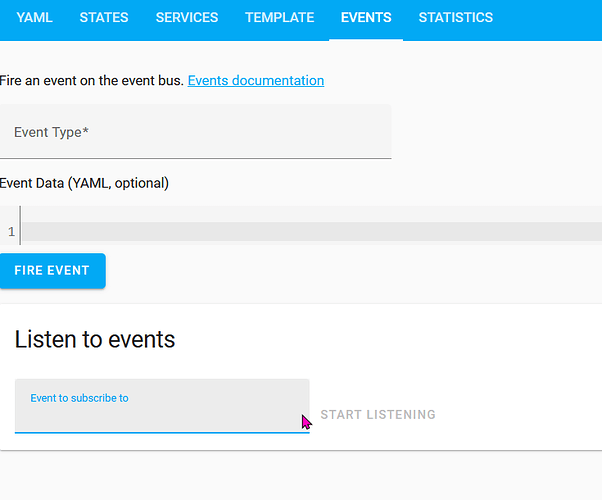602x500 pixels.
Task: Open the STATES tab
Action: pos(104,18)
